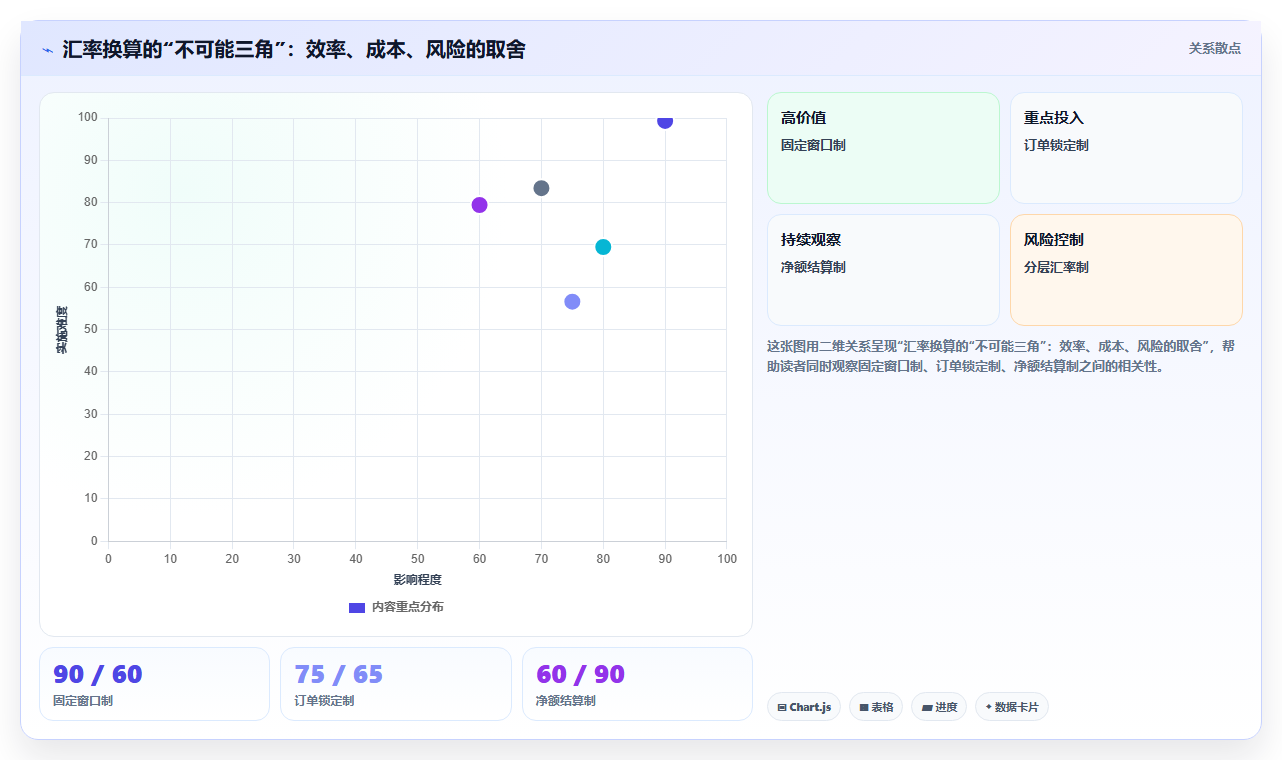Click the 数据卡片 tag chip
Image resolution: width=1282 pixels, height=760 pixels.
(1012, 707)
